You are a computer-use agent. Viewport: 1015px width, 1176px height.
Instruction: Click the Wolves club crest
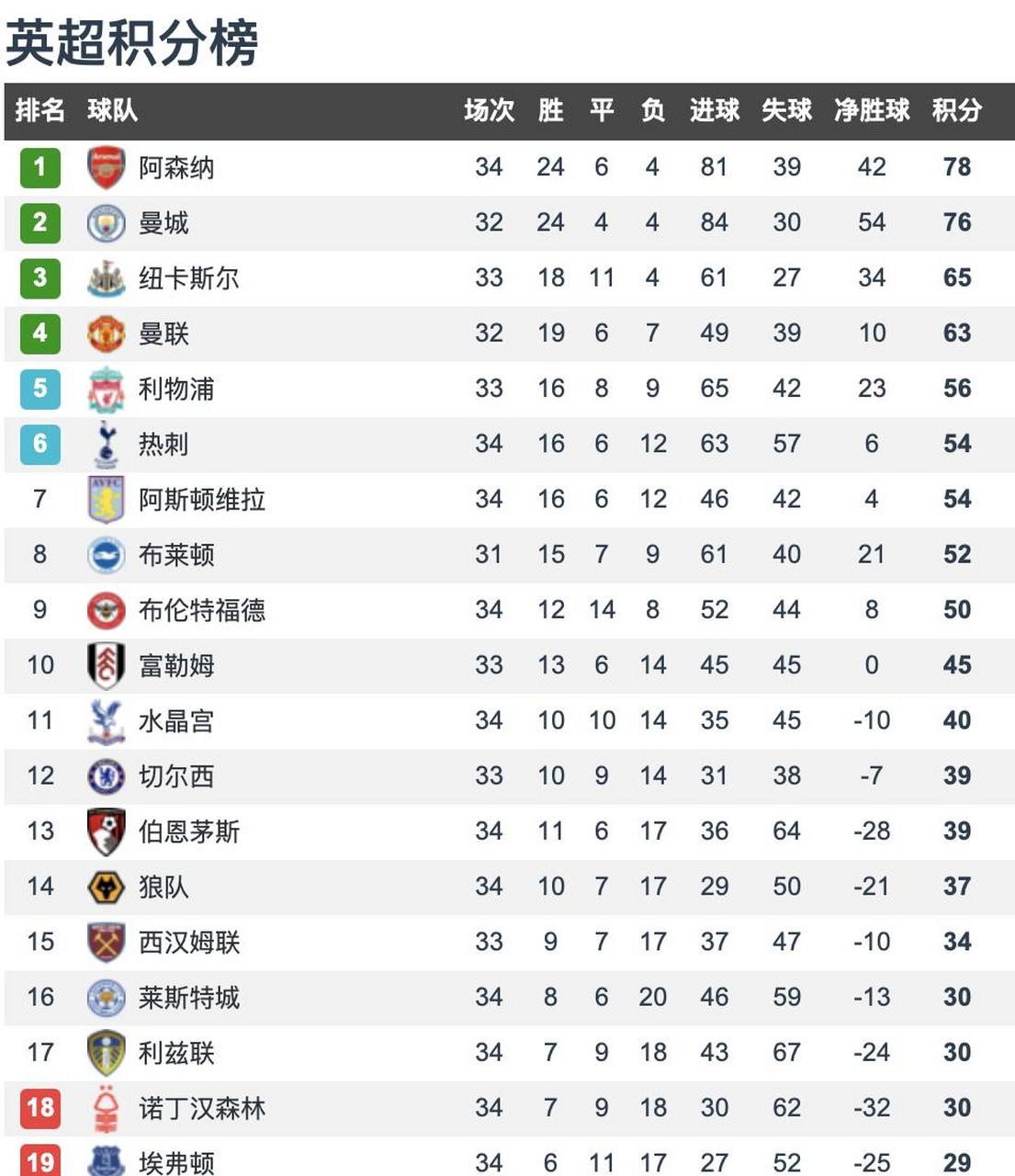pyautogui.click(x=106, y=888)
